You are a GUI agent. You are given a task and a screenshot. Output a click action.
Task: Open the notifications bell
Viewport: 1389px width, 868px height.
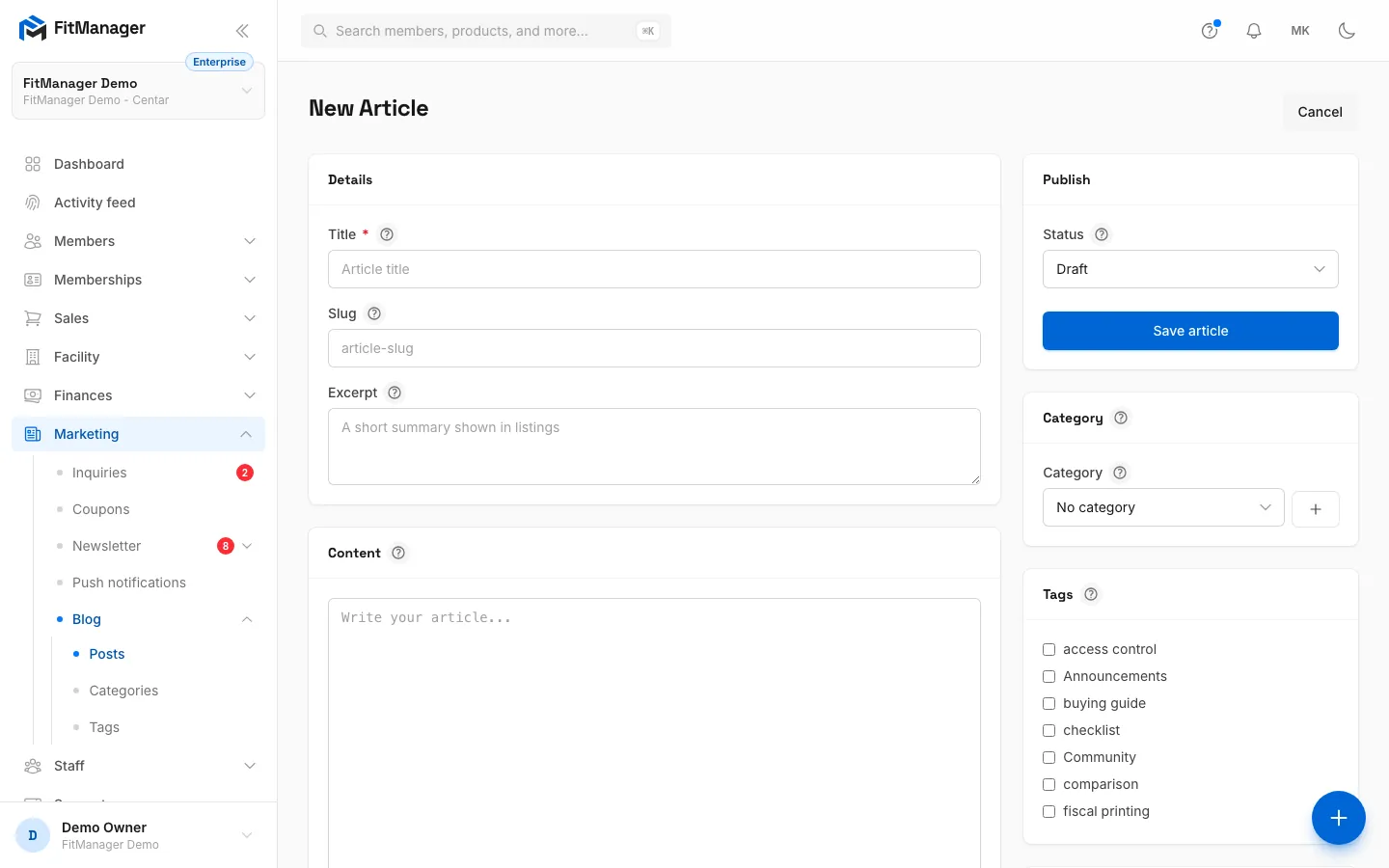pos(1254,31)
